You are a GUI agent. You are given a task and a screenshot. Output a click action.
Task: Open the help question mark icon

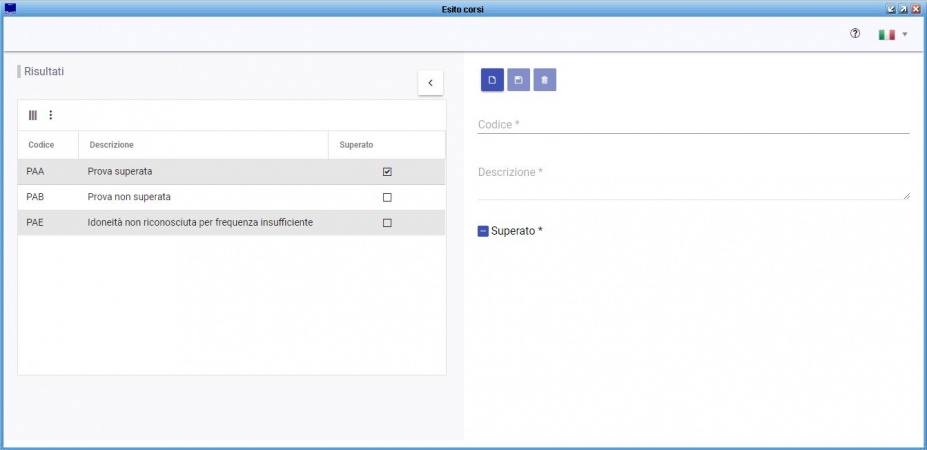coord(855,34)
